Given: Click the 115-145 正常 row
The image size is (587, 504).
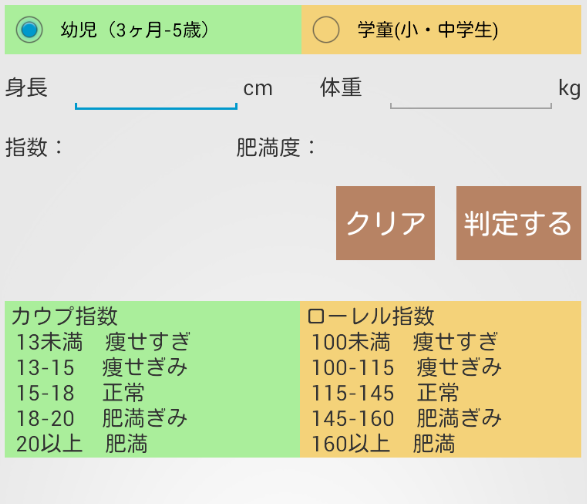Looking at the screenshot, I should [385, 393].
